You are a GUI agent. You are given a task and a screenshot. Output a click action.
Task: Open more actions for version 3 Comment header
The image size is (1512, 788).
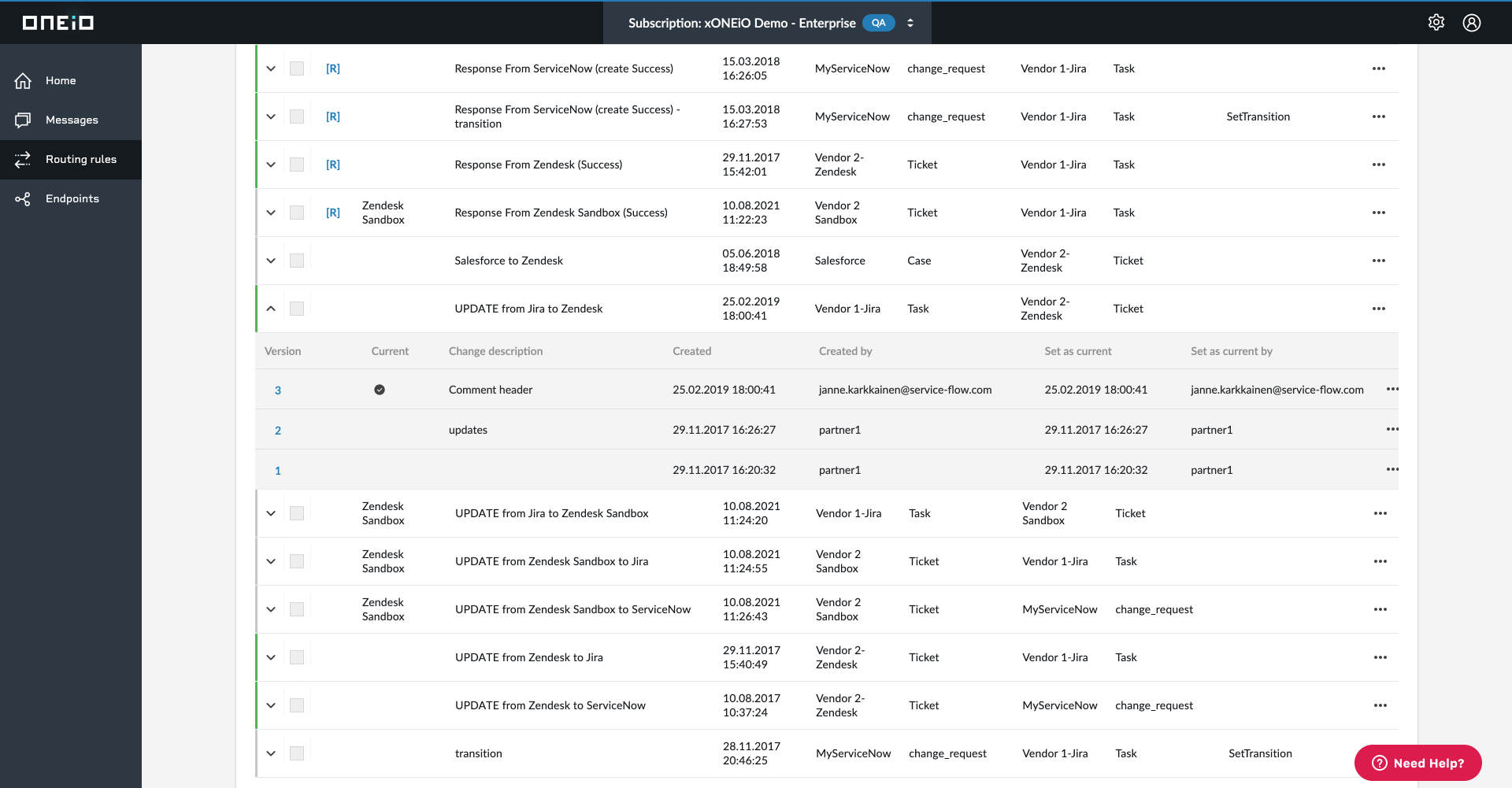(1392, 389)
